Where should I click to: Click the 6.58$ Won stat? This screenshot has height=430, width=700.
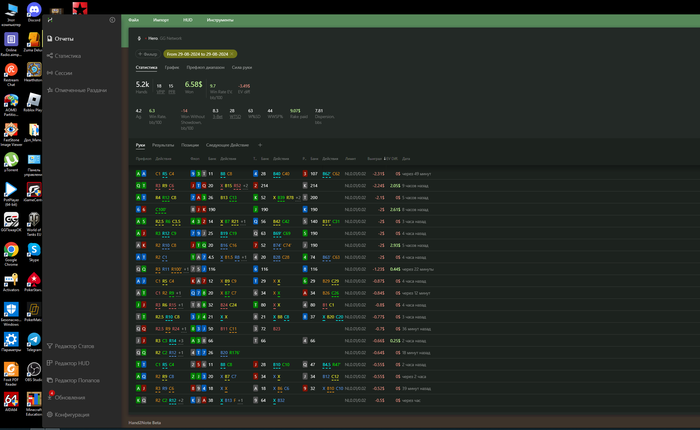(x=193, y=86)
